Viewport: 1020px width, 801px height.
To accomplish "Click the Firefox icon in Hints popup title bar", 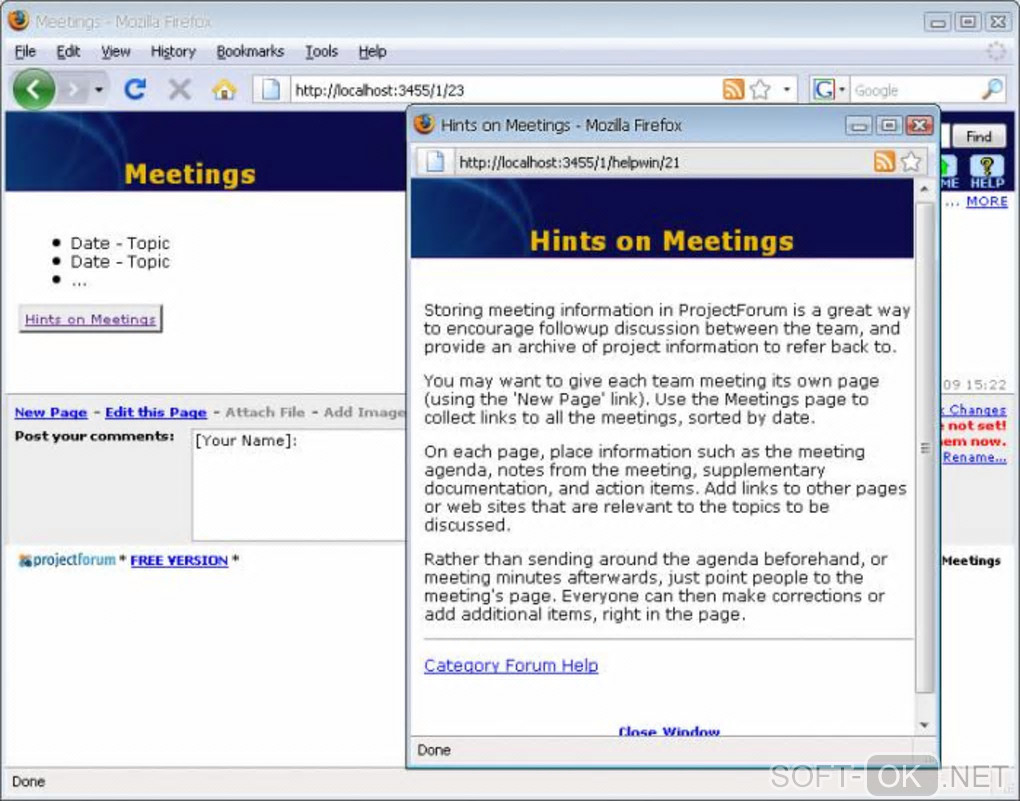I will pyautogui.click(x=424, y=124).
